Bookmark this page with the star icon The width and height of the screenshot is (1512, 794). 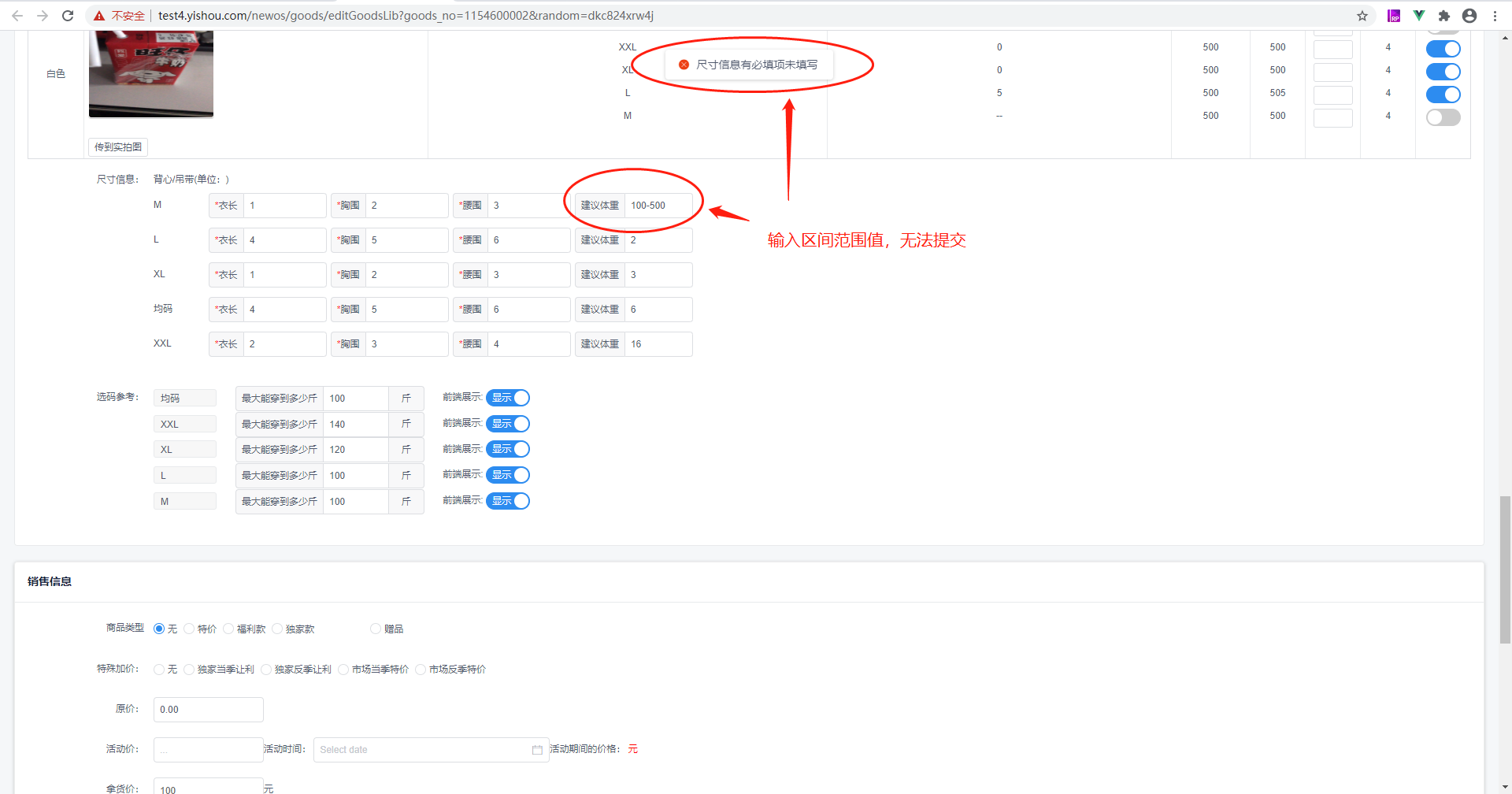click(x=1362, y=16)
